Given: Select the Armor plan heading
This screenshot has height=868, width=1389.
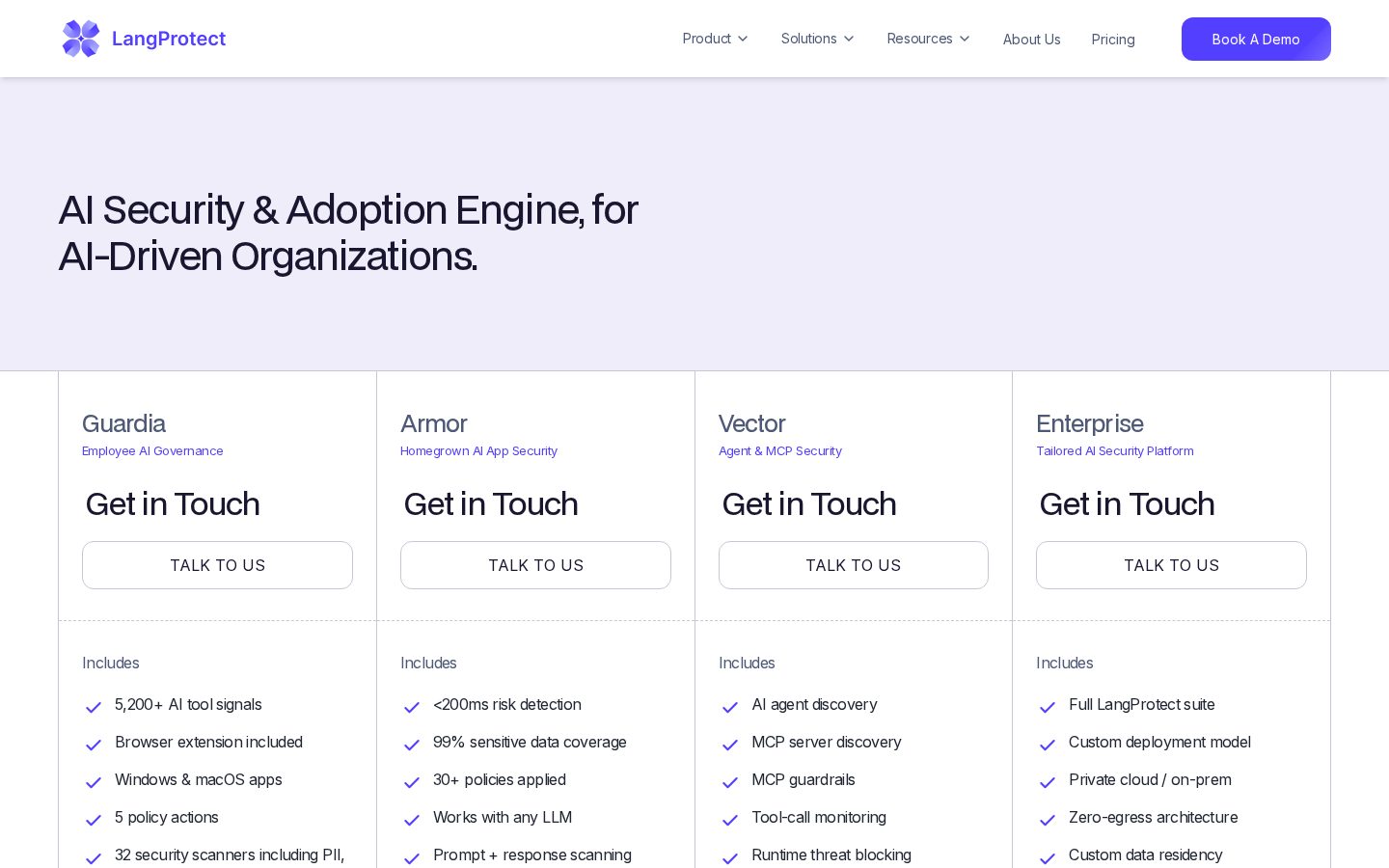Looking at the screenshot, I should point(434,423).
